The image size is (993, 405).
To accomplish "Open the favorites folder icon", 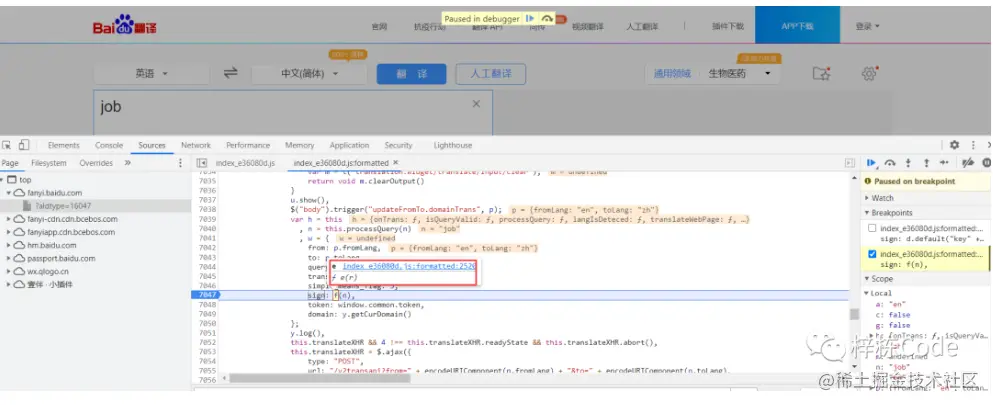I will click(x=821, y=73).
